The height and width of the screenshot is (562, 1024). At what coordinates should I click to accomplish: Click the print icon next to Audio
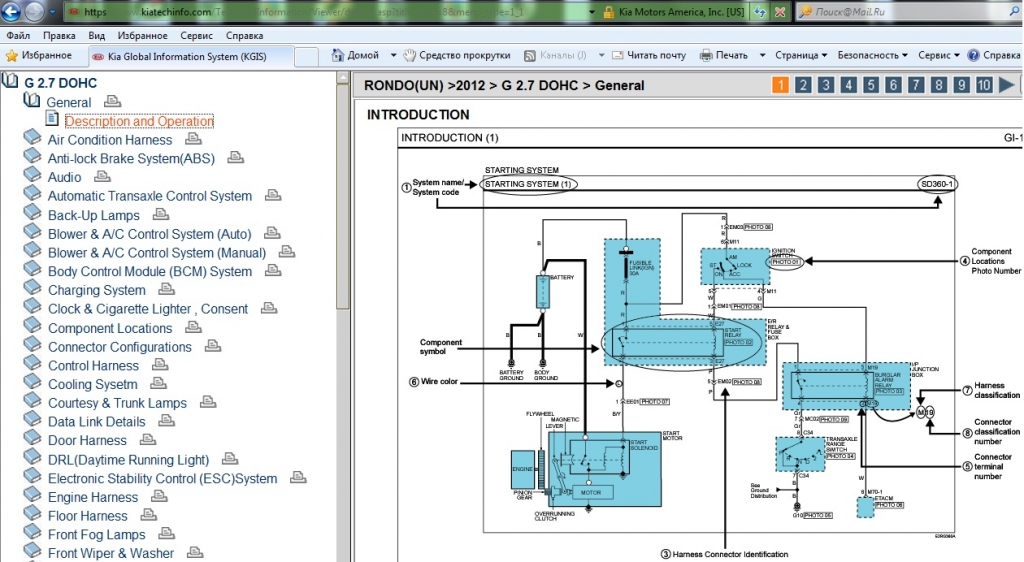coord(102,177)
